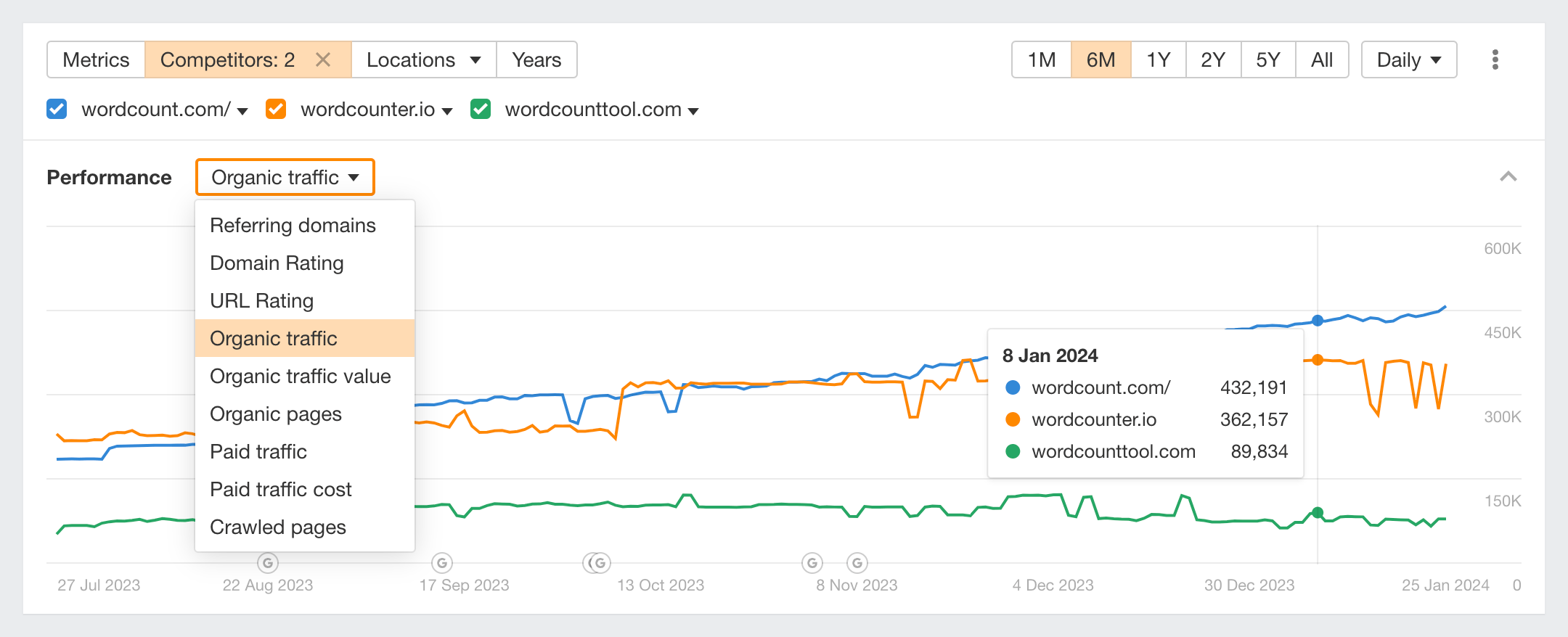The image size is (1568, 637).
Task: Select Paid traffic cost menu option
Action: 280,490
